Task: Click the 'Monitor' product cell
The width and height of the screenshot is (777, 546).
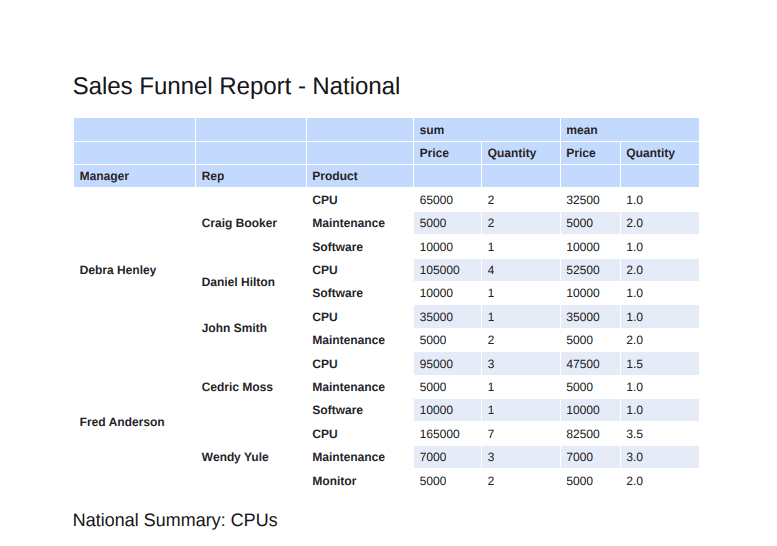Action: [x=334, y=481]
